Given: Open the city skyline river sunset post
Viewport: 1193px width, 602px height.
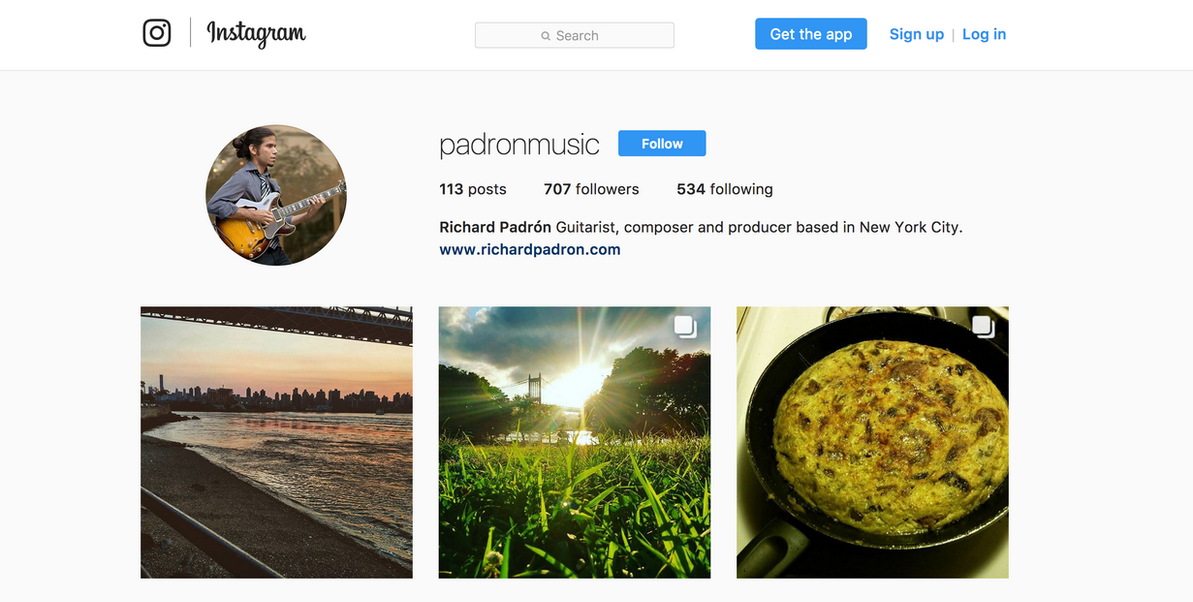Looking at the screenshot, I should pos(276,442).
